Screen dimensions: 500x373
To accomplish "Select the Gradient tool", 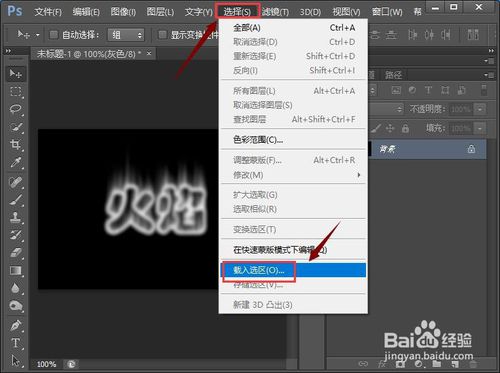I will [16, 270].
